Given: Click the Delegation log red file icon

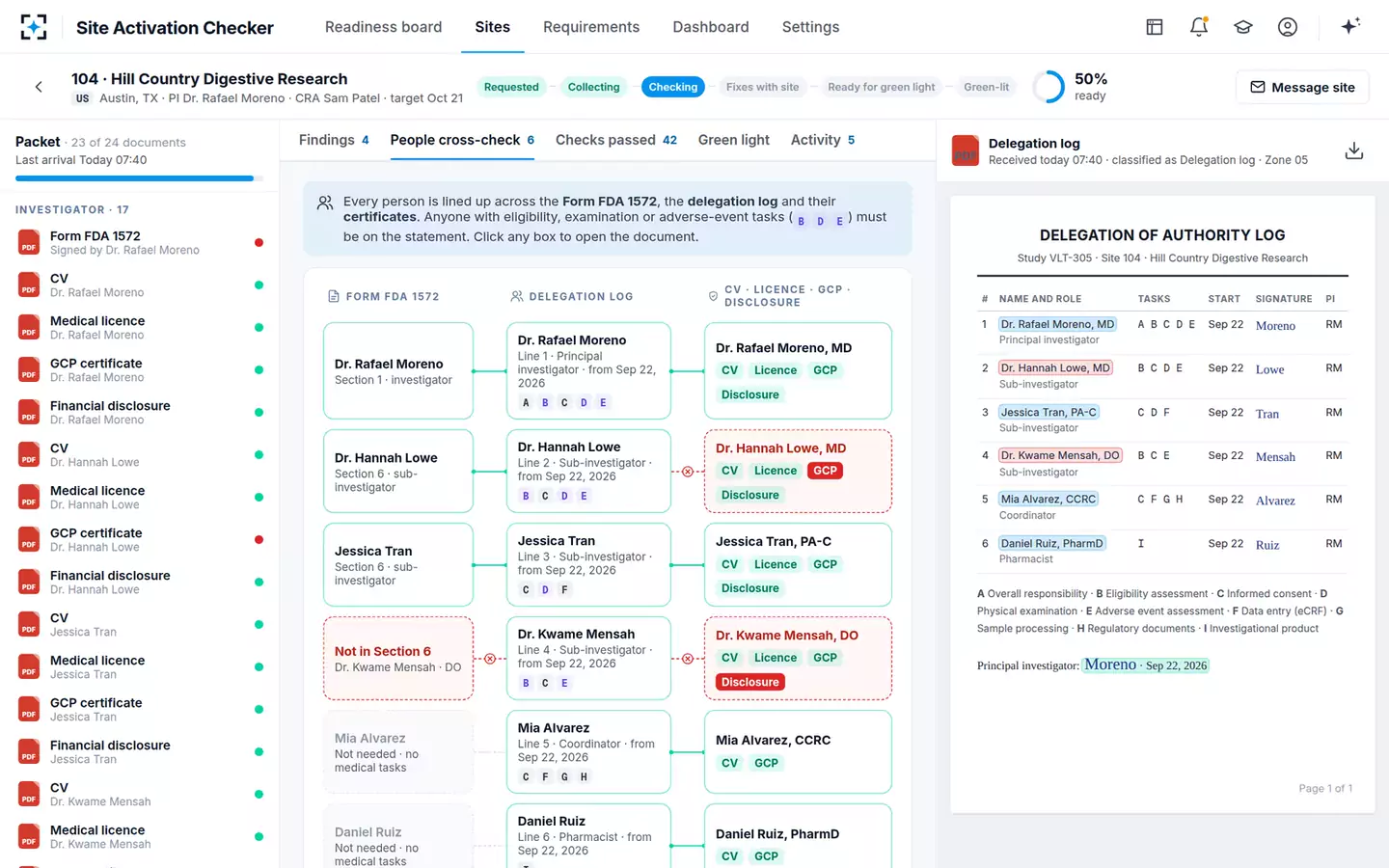Looking at the screenshot, I should 966,151.
